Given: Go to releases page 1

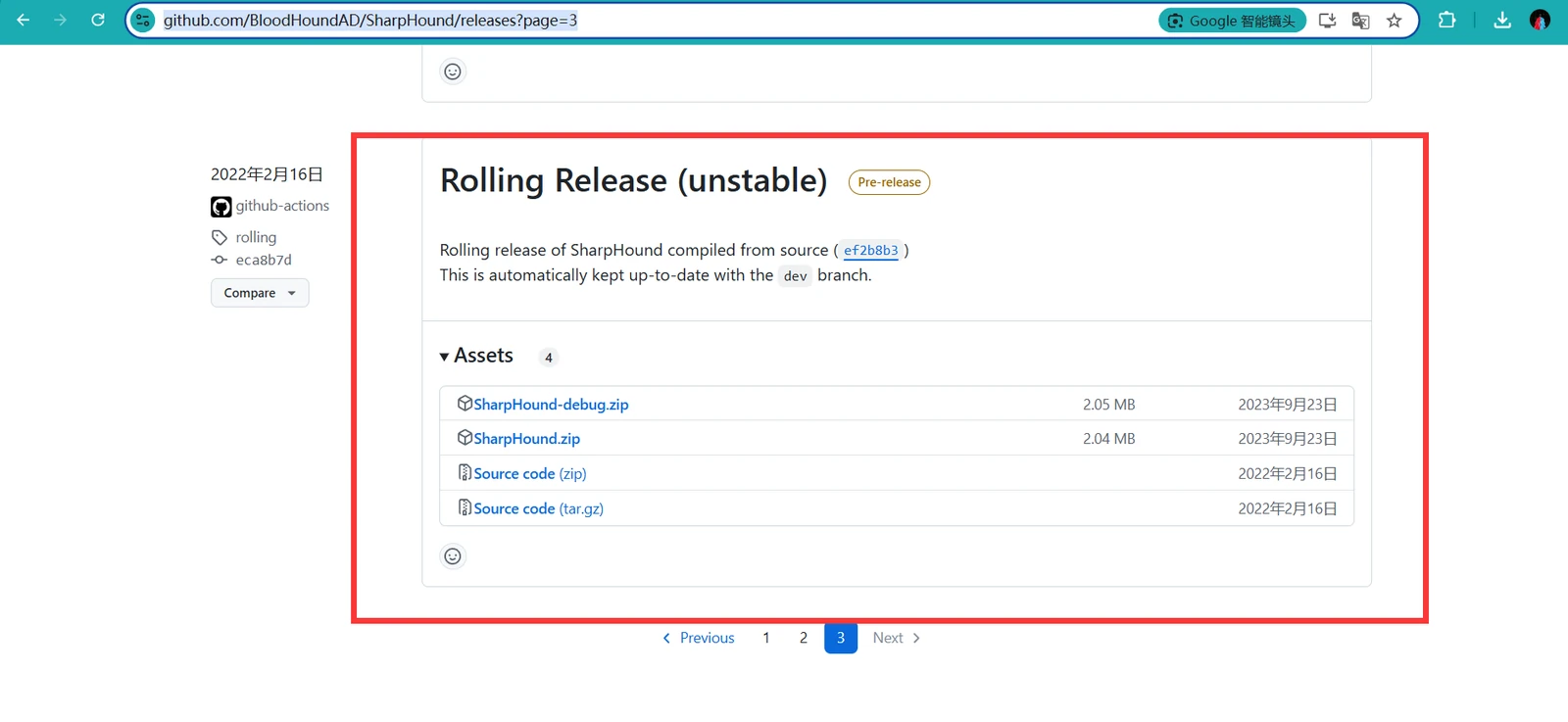Looking at the screenshot, I should [766, 638].
